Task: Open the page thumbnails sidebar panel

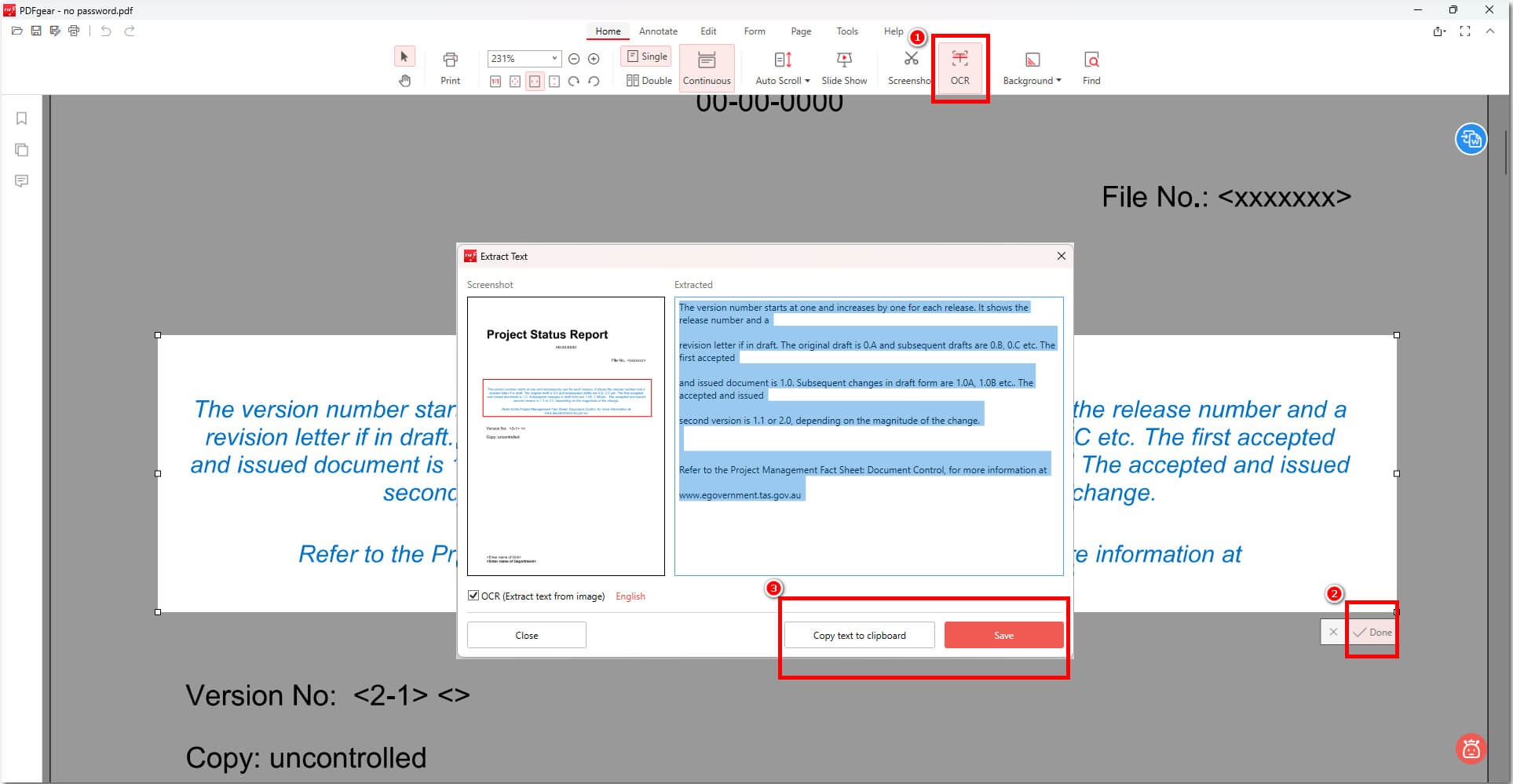Action: [x=21, y=150]
